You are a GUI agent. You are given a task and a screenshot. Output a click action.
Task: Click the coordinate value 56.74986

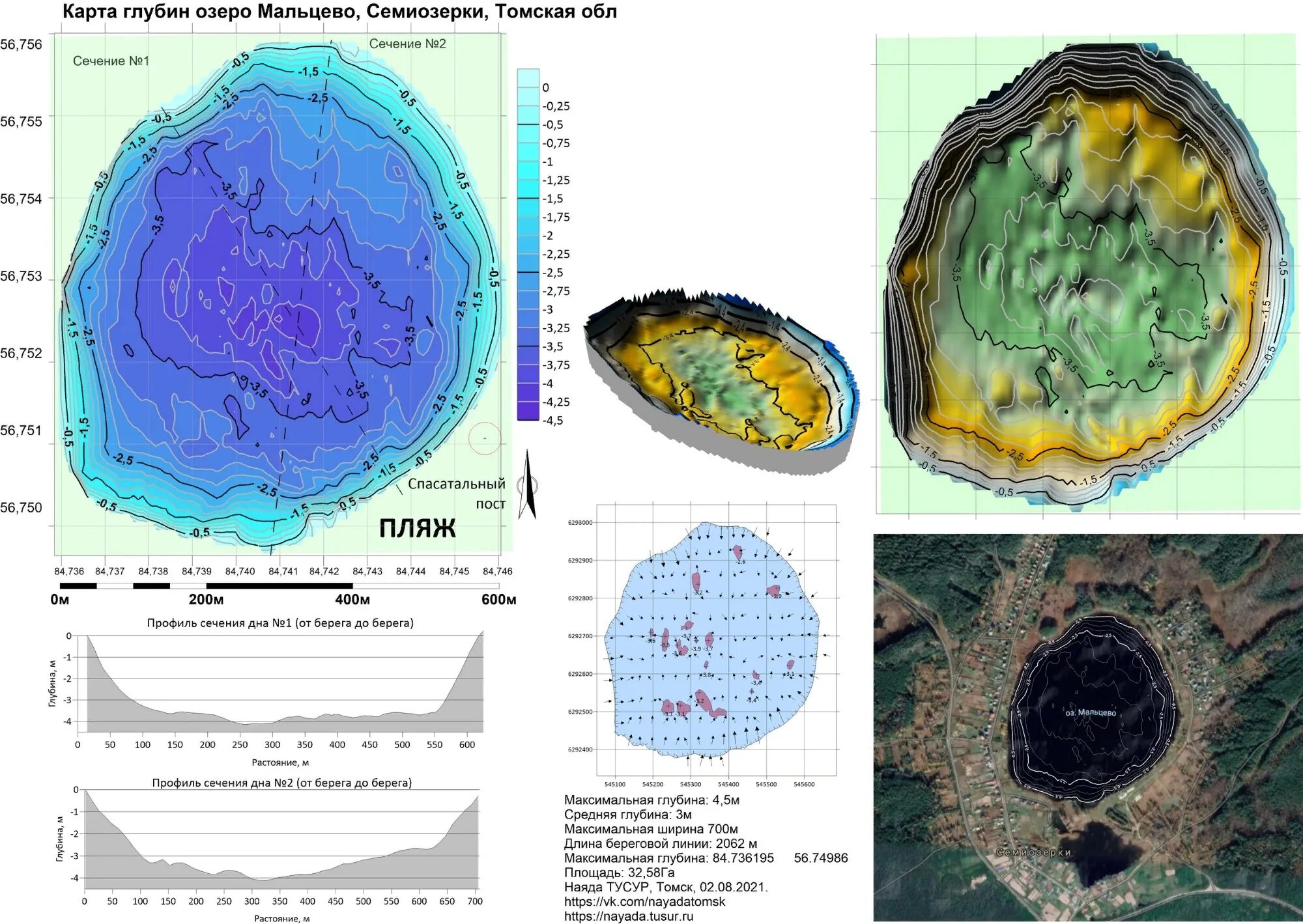click(821, 858)
